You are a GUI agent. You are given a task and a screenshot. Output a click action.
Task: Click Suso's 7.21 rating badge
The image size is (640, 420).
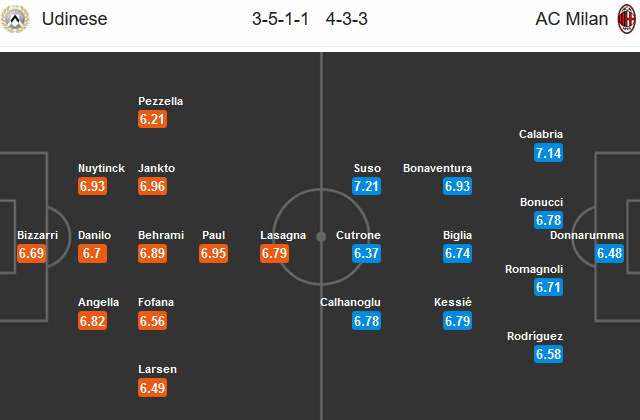[x=367, y=187]
